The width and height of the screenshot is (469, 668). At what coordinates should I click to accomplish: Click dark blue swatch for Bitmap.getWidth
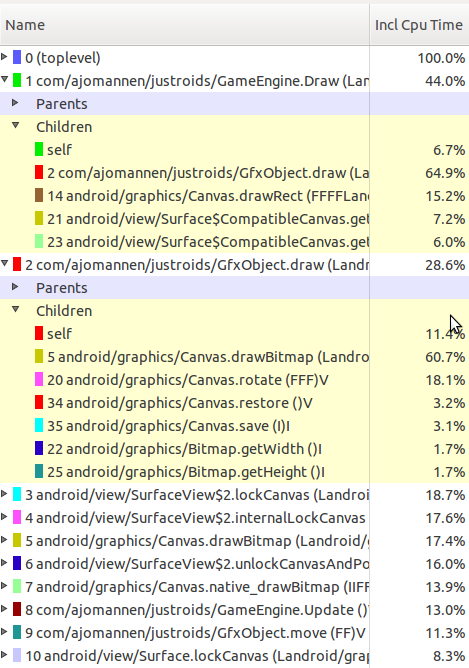point(39,448)
